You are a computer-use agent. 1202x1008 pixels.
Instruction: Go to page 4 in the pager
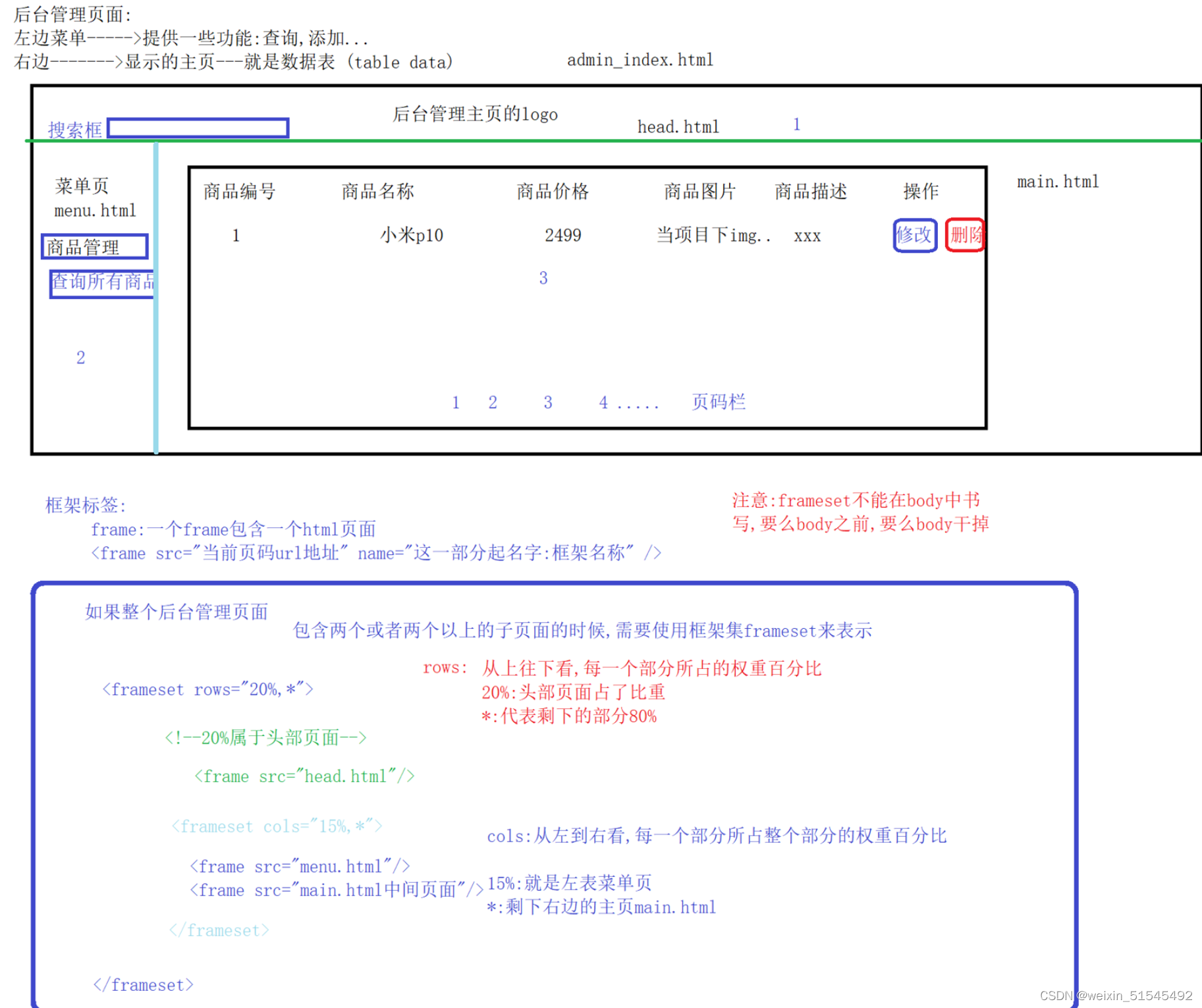pyautogui.click(x=603, y=402)
